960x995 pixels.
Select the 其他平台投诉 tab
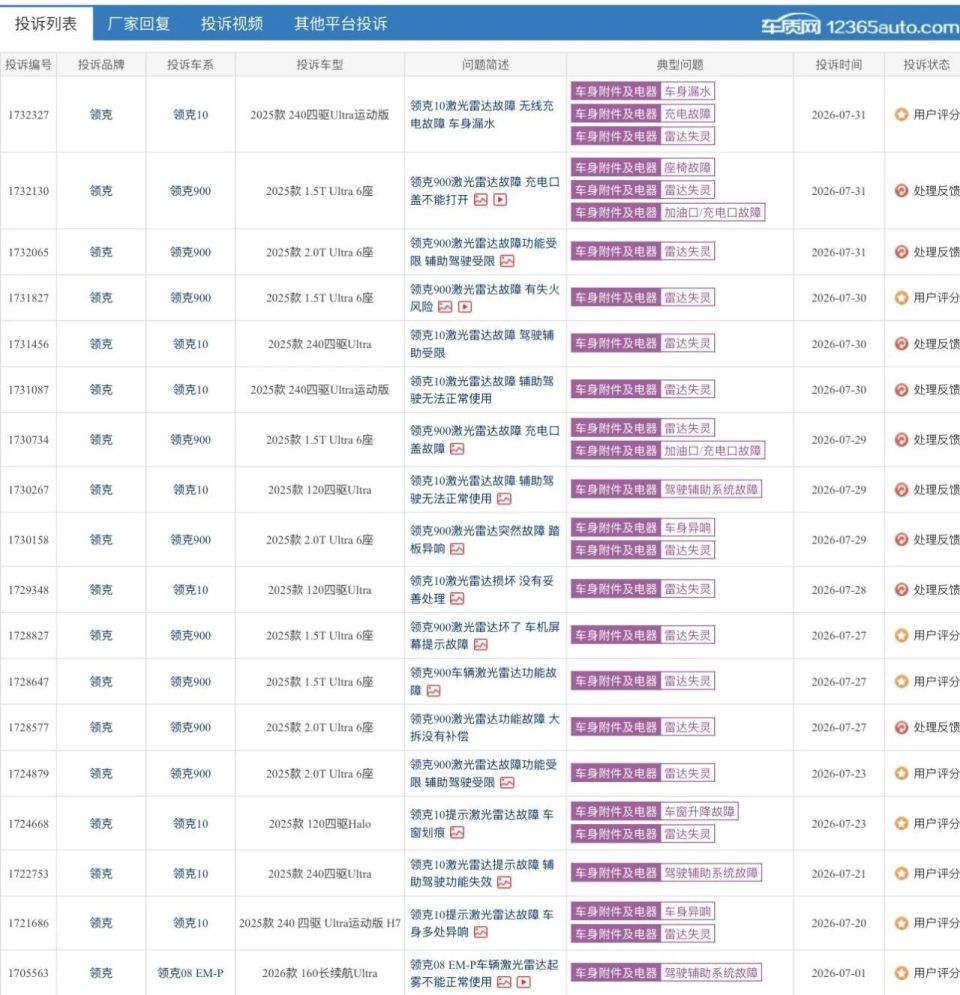coord(341,24)
